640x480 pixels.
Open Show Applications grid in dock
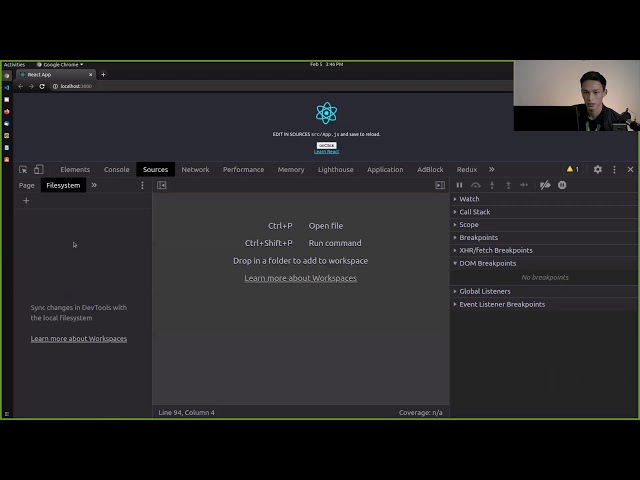[7, 414]
